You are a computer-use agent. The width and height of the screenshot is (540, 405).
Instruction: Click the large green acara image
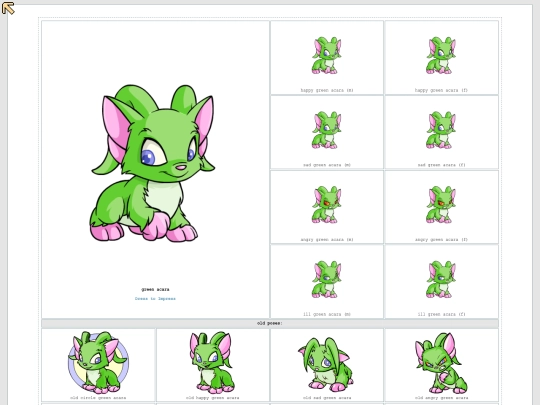(x=152, y=163)
